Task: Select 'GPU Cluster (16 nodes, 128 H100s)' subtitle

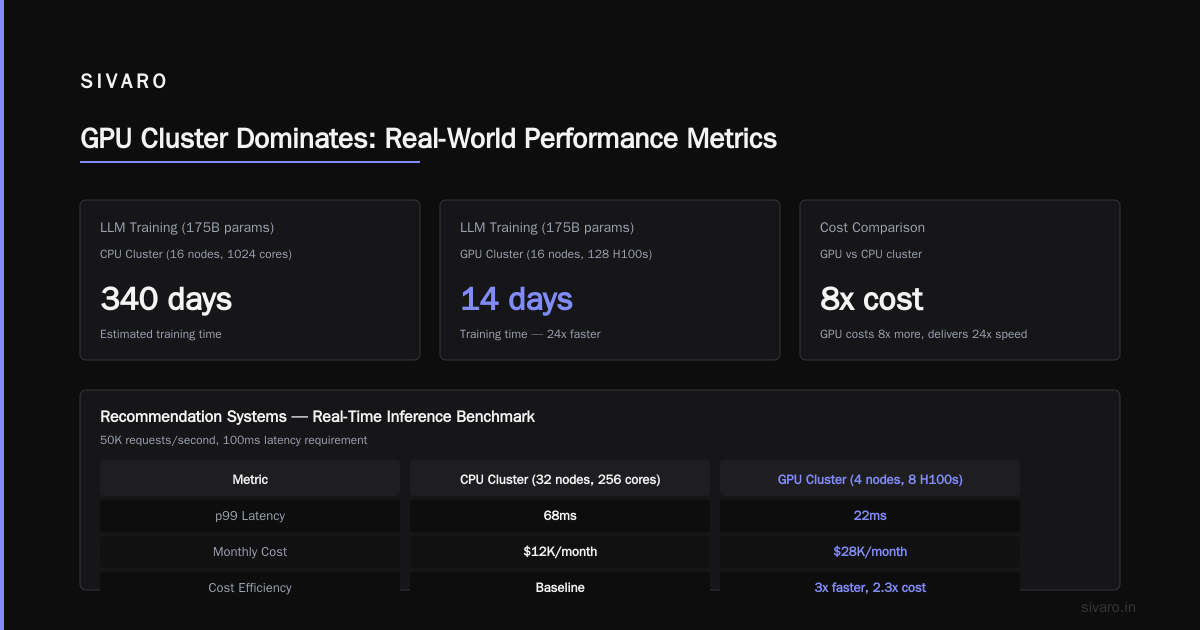Action: click(x=556, y=254)
